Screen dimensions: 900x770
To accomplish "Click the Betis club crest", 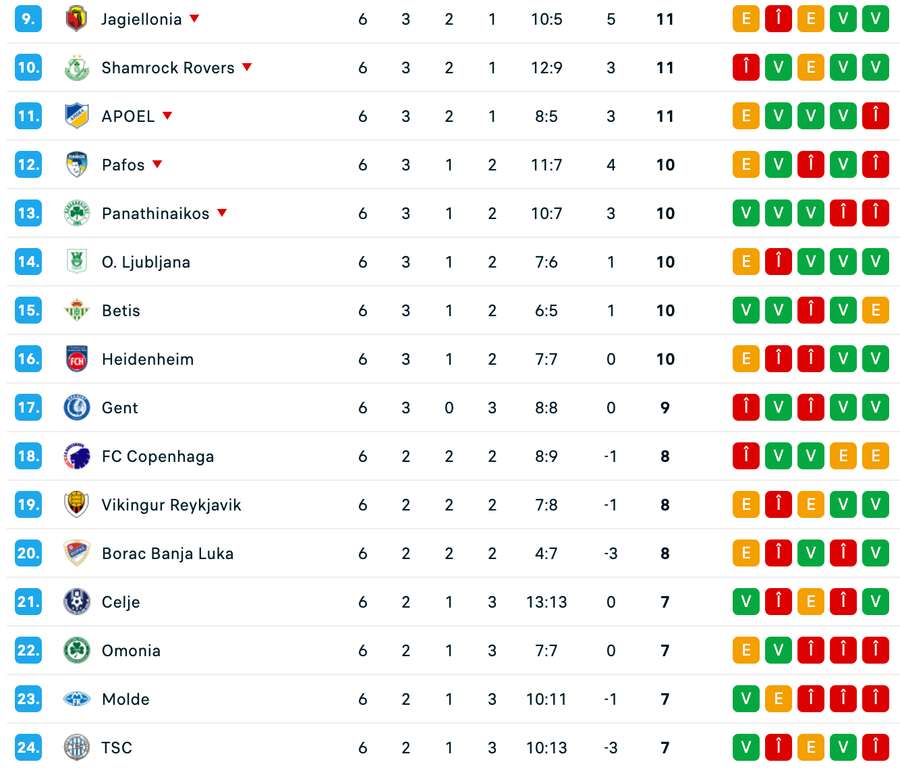I will point(77,310).
